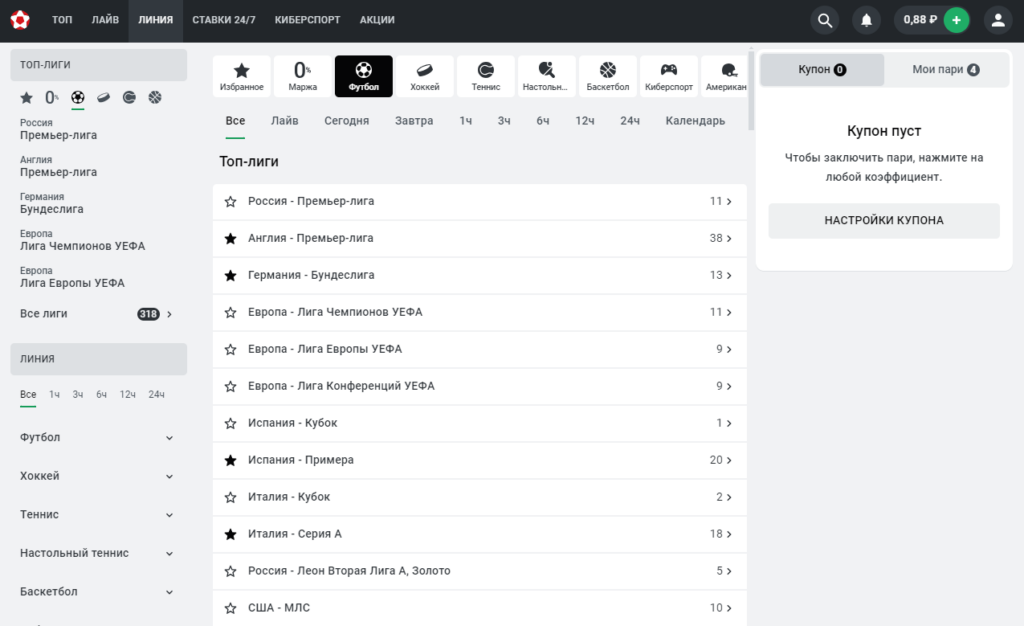Select sidebar 24ч time filter
Screen dimensions: 1024x626
click(156, 395)
